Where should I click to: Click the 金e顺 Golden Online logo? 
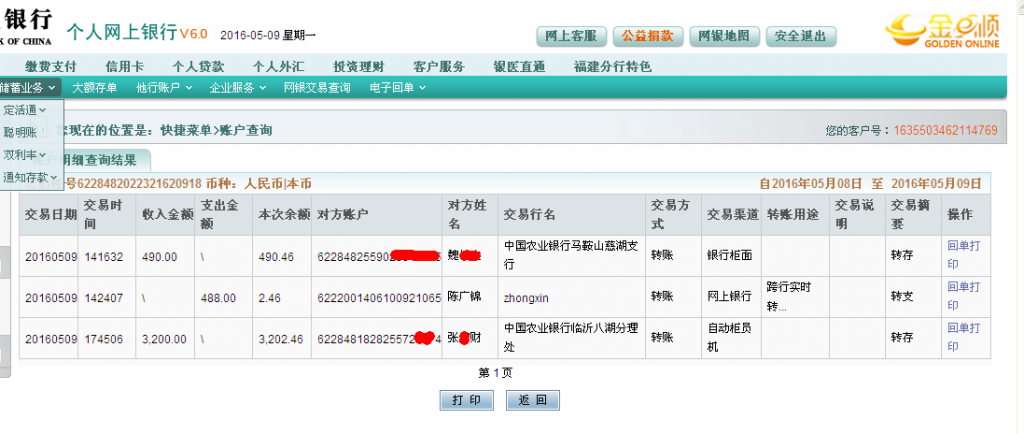[x=942, y=31]
